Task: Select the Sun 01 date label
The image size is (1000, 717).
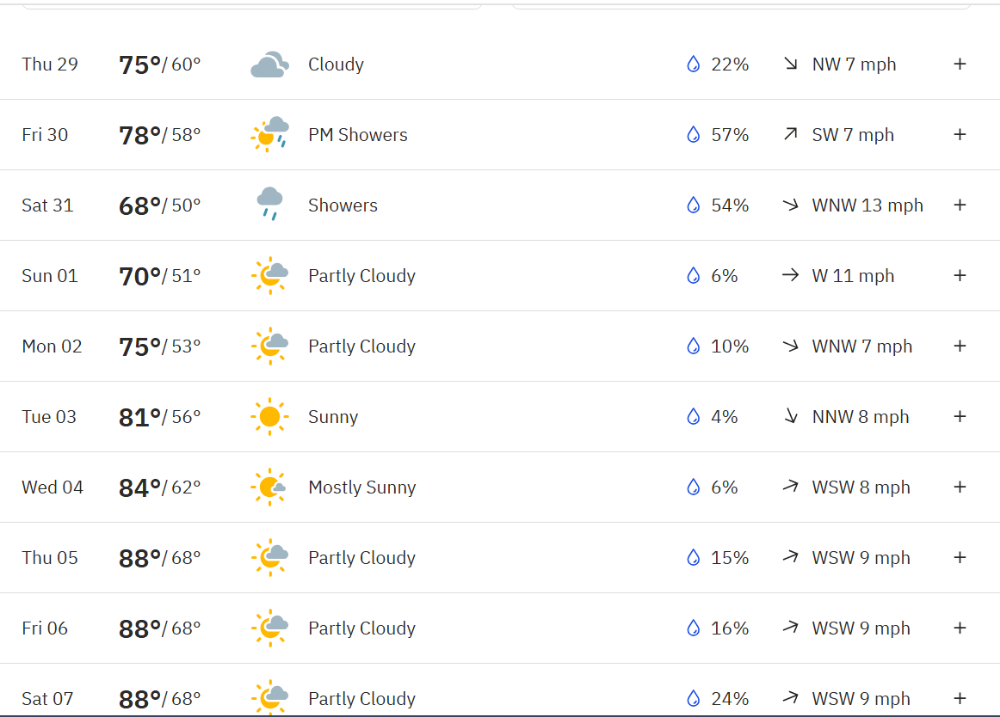Action: coord(50,276)
